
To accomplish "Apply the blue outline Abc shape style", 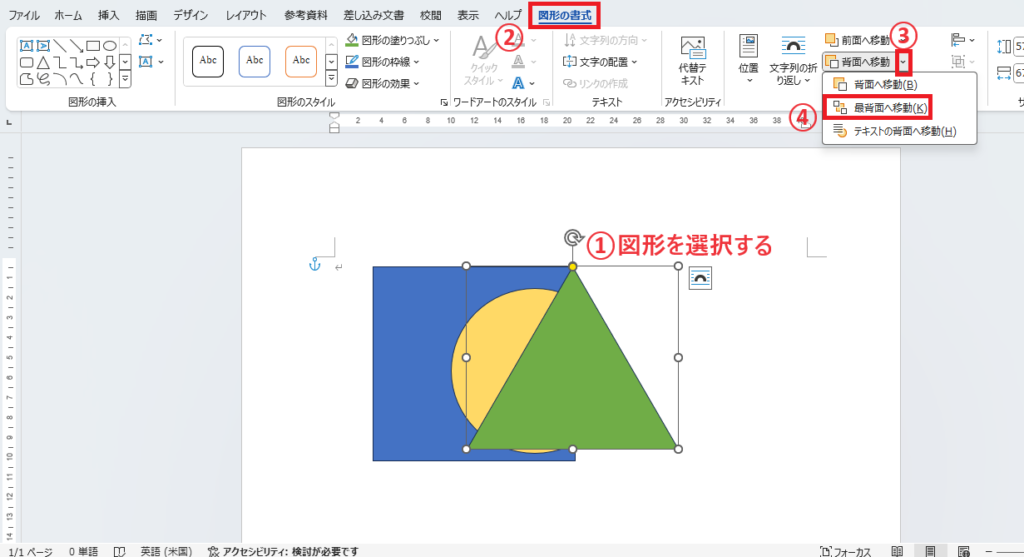I will point(254,61).
